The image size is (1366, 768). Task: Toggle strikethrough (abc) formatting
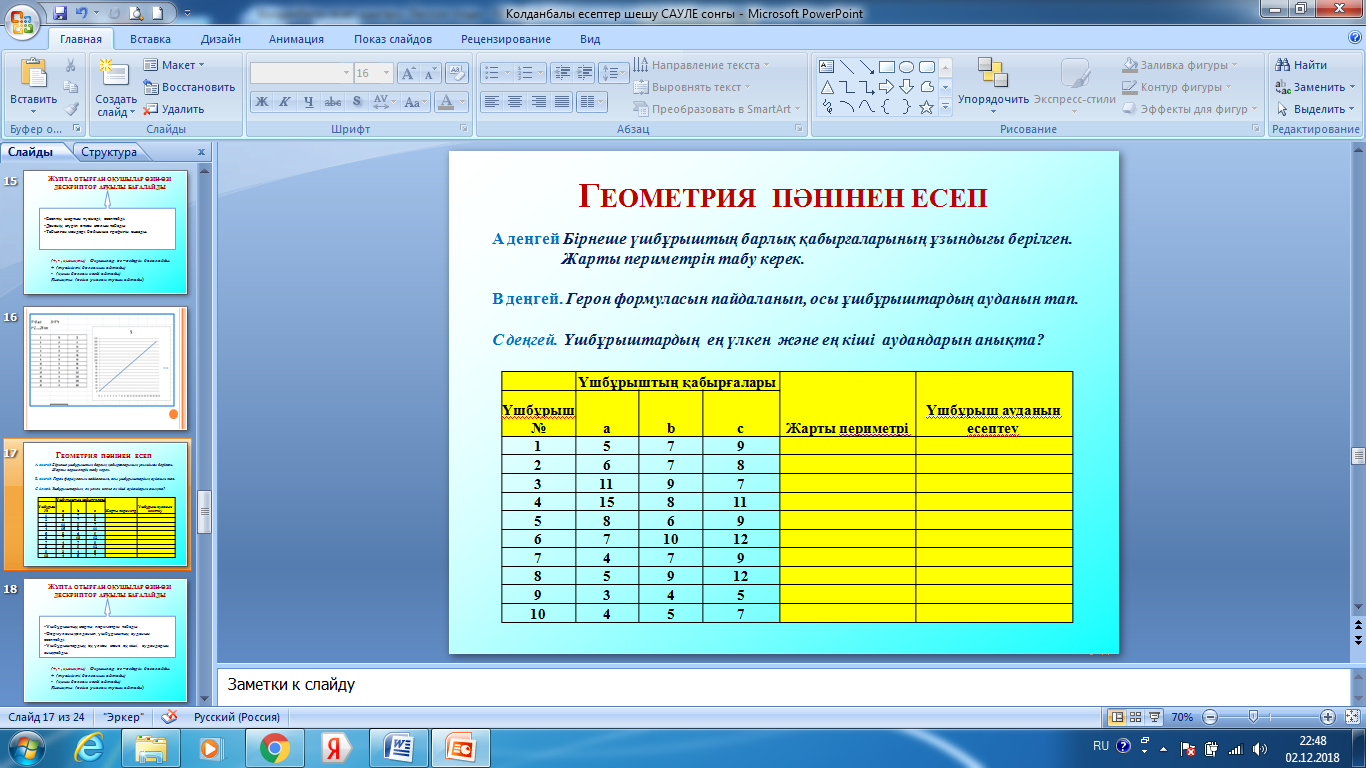[333, 101]
